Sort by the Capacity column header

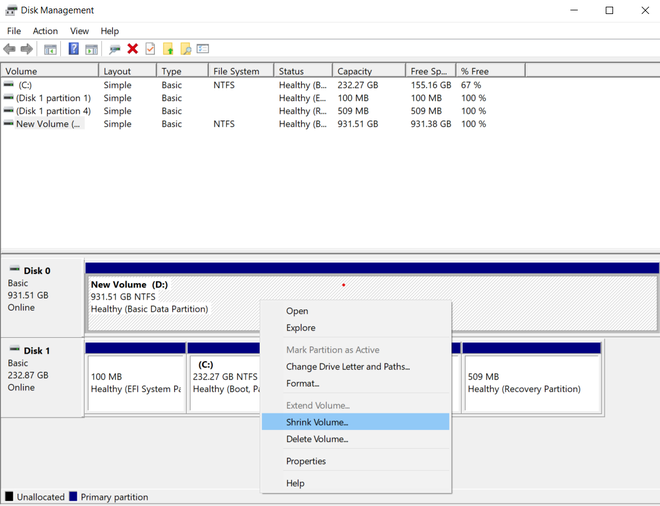369,71
